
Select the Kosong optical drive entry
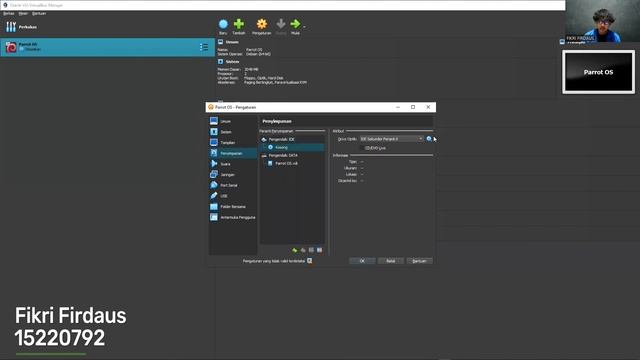pos(292,147)
